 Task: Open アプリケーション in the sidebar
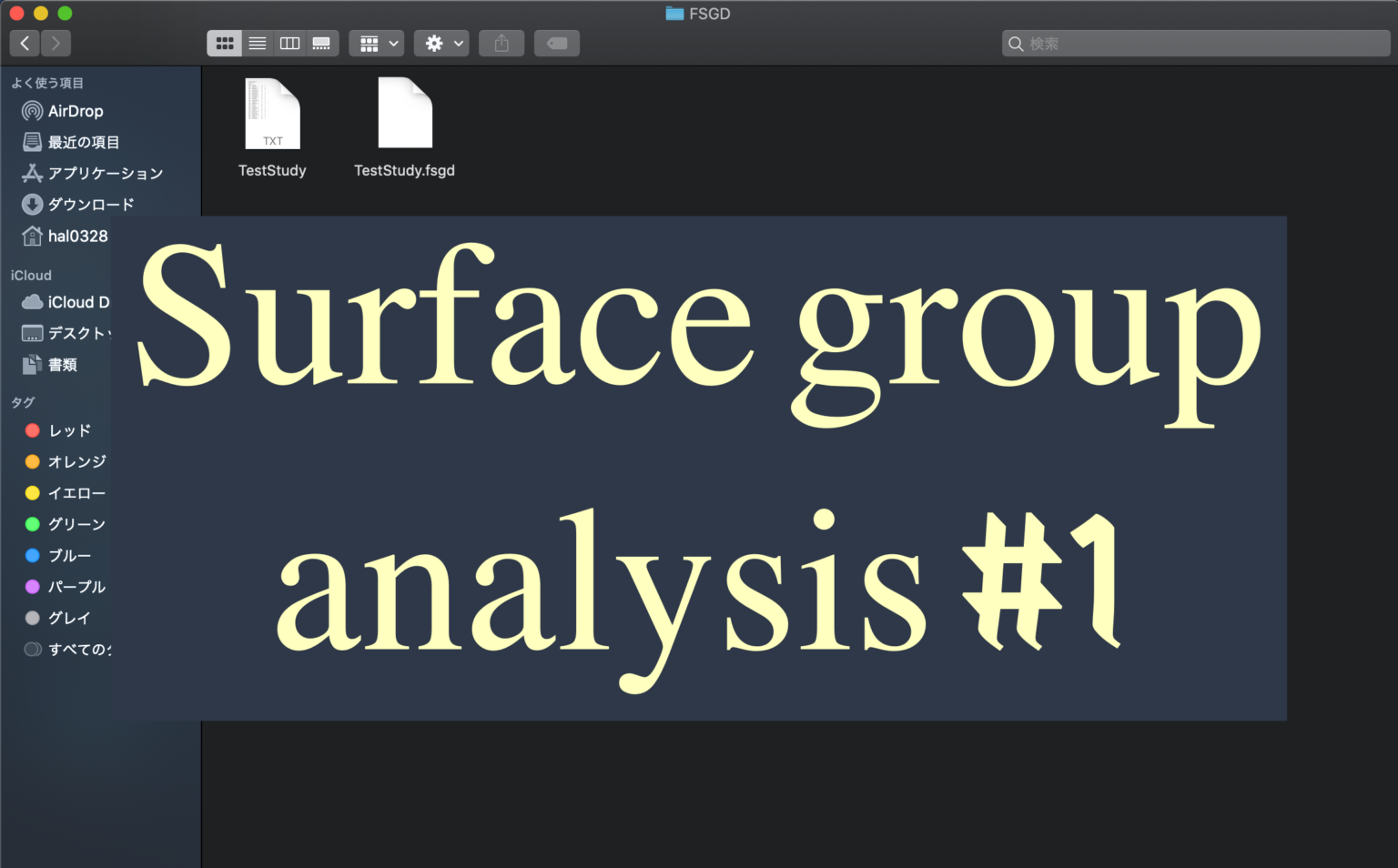(x=105, y=173)
